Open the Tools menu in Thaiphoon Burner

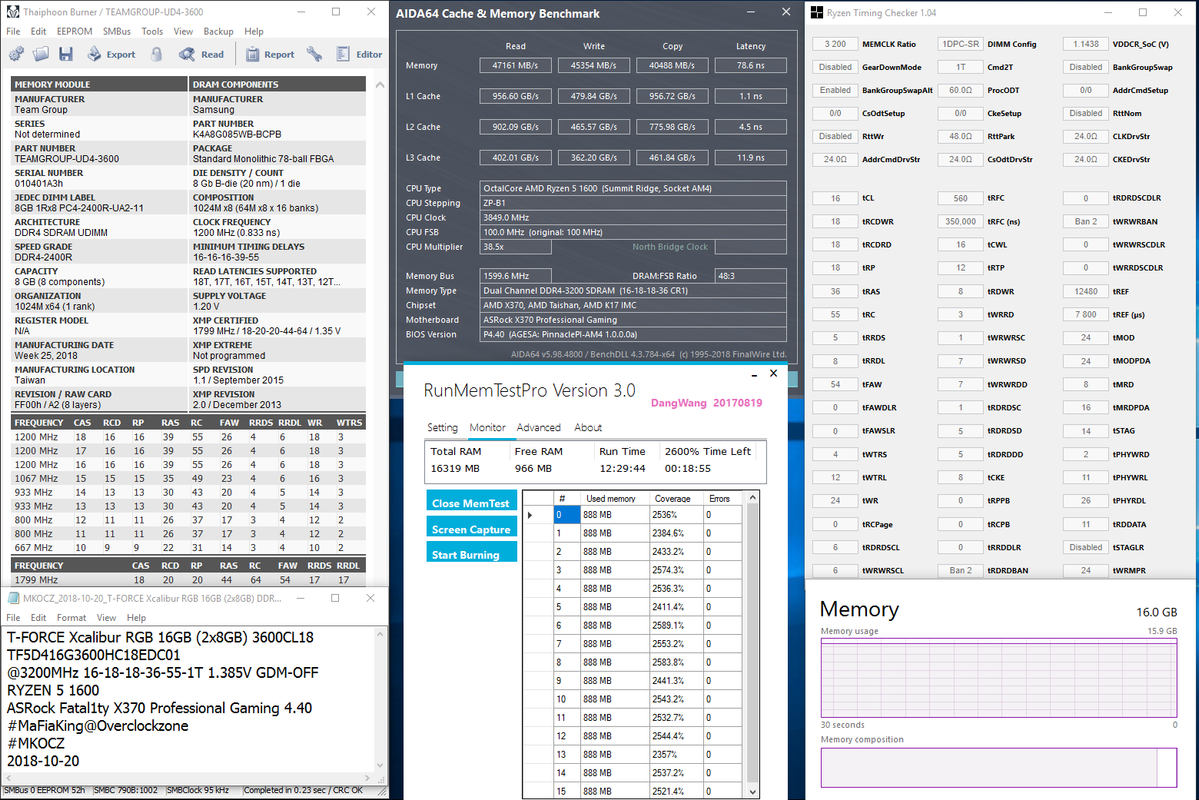[152, 31]
